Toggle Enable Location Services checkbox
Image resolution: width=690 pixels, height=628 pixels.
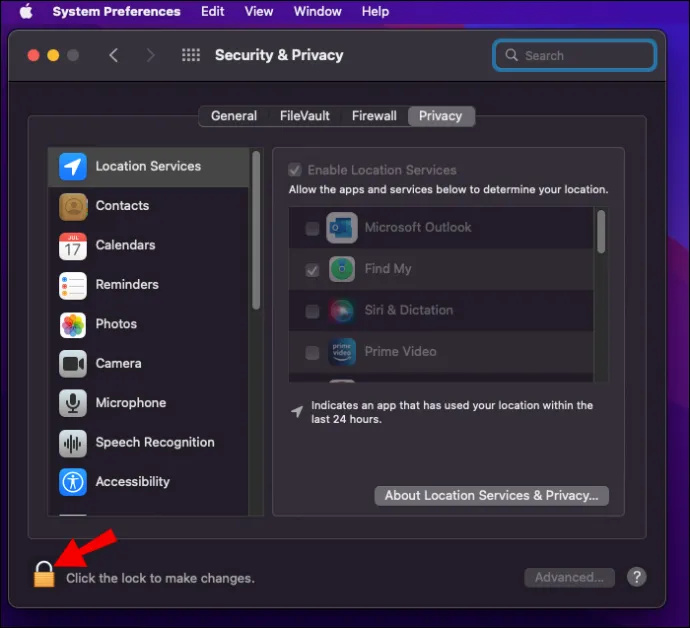tap(295, 170)
